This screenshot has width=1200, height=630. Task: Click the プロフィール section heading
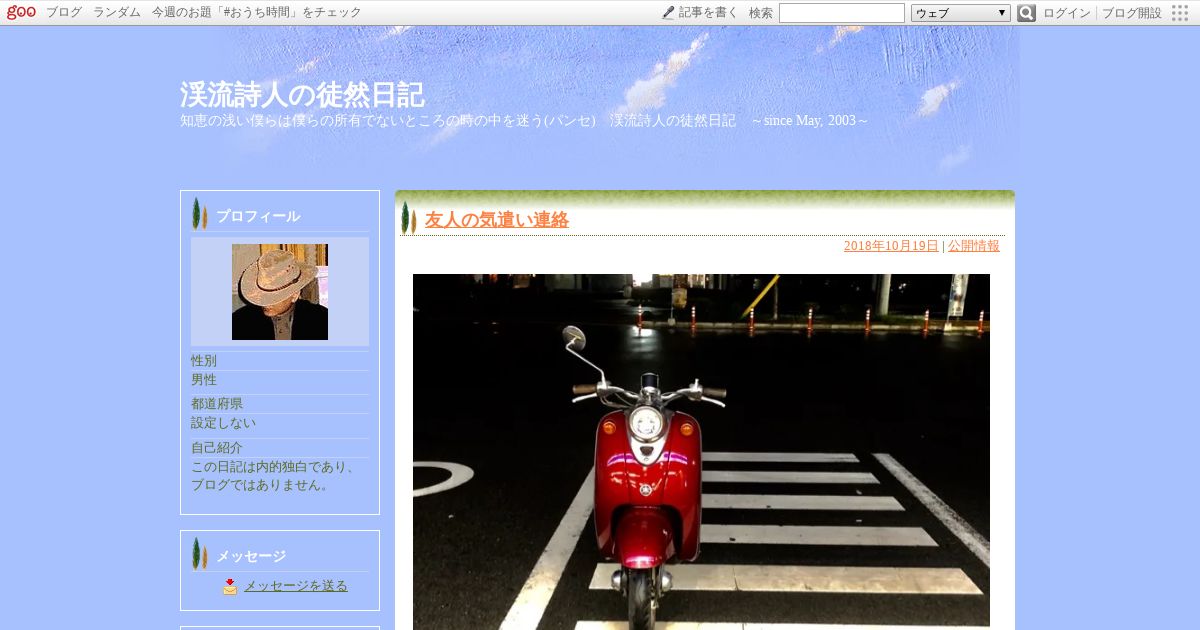click(258, 216)
